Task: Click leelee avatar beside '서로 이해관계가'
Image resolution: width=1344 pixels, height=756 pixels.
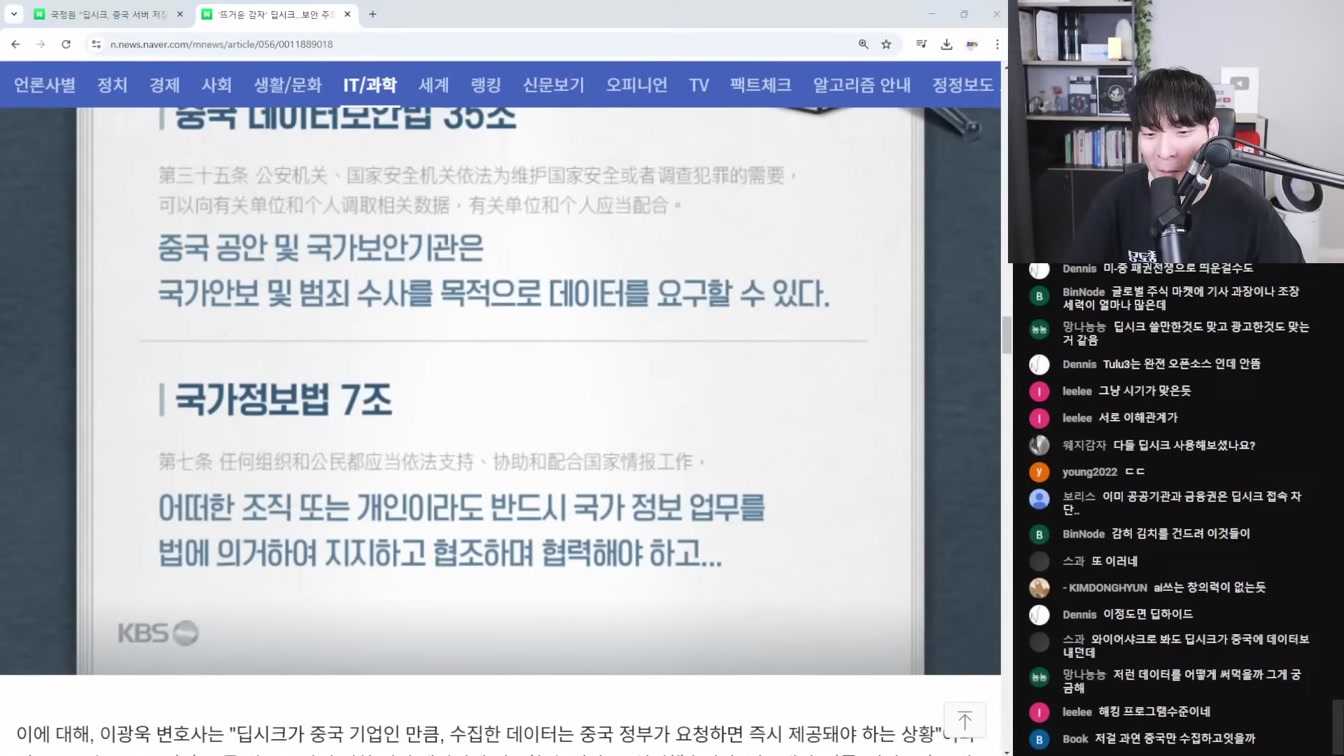Action: [x=1040, y=418]
